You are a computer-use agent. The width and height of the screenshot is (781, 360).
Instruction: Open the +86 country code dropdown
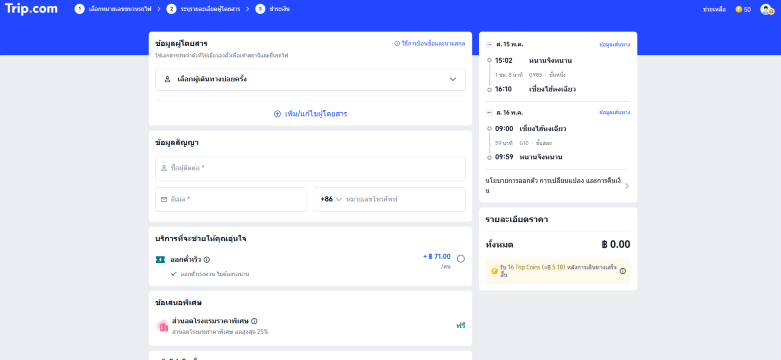[x=331, y=199]
